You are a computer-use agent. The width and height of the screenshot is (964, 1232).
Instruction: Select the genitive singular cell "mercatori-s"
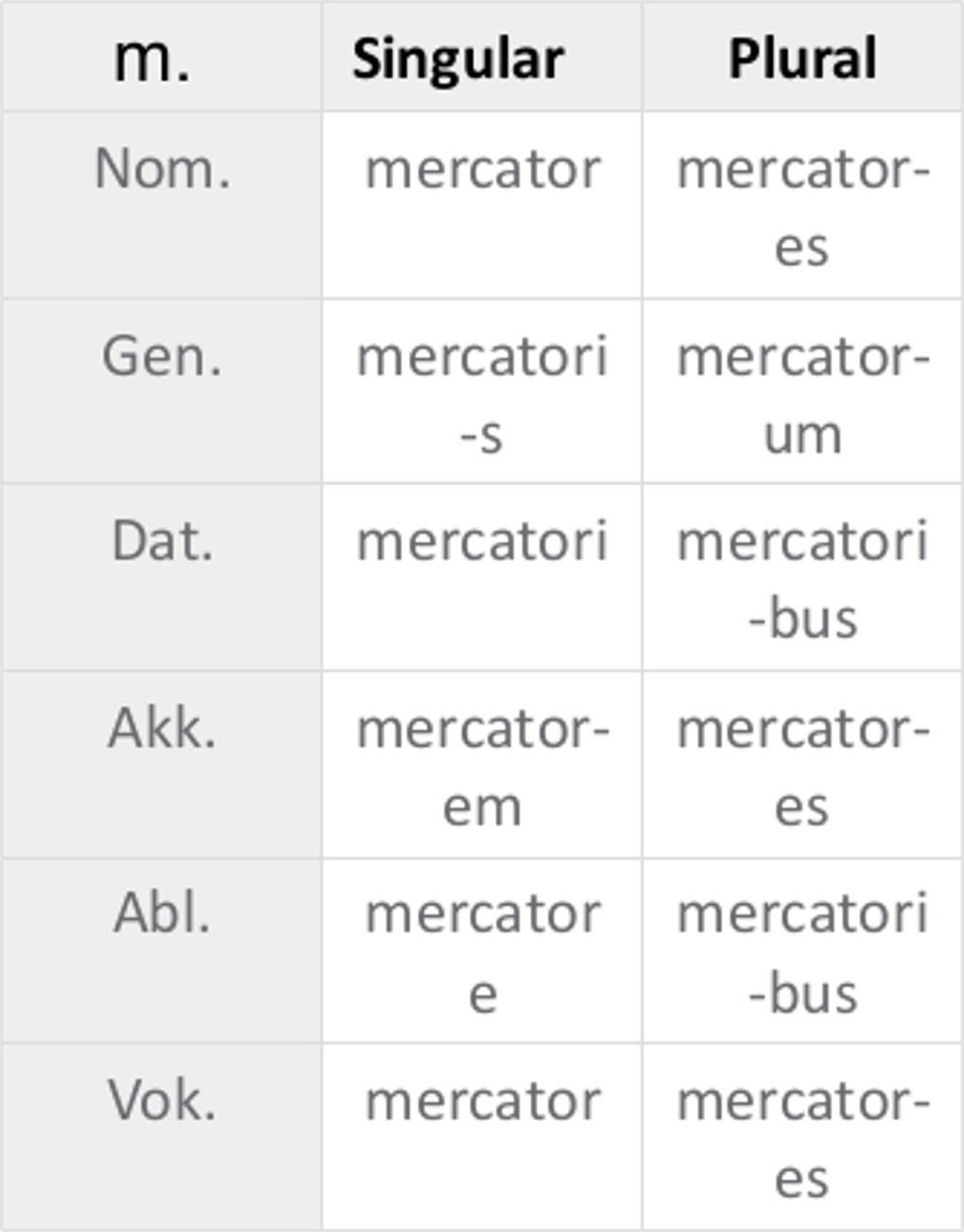click(x=482, y=395)
